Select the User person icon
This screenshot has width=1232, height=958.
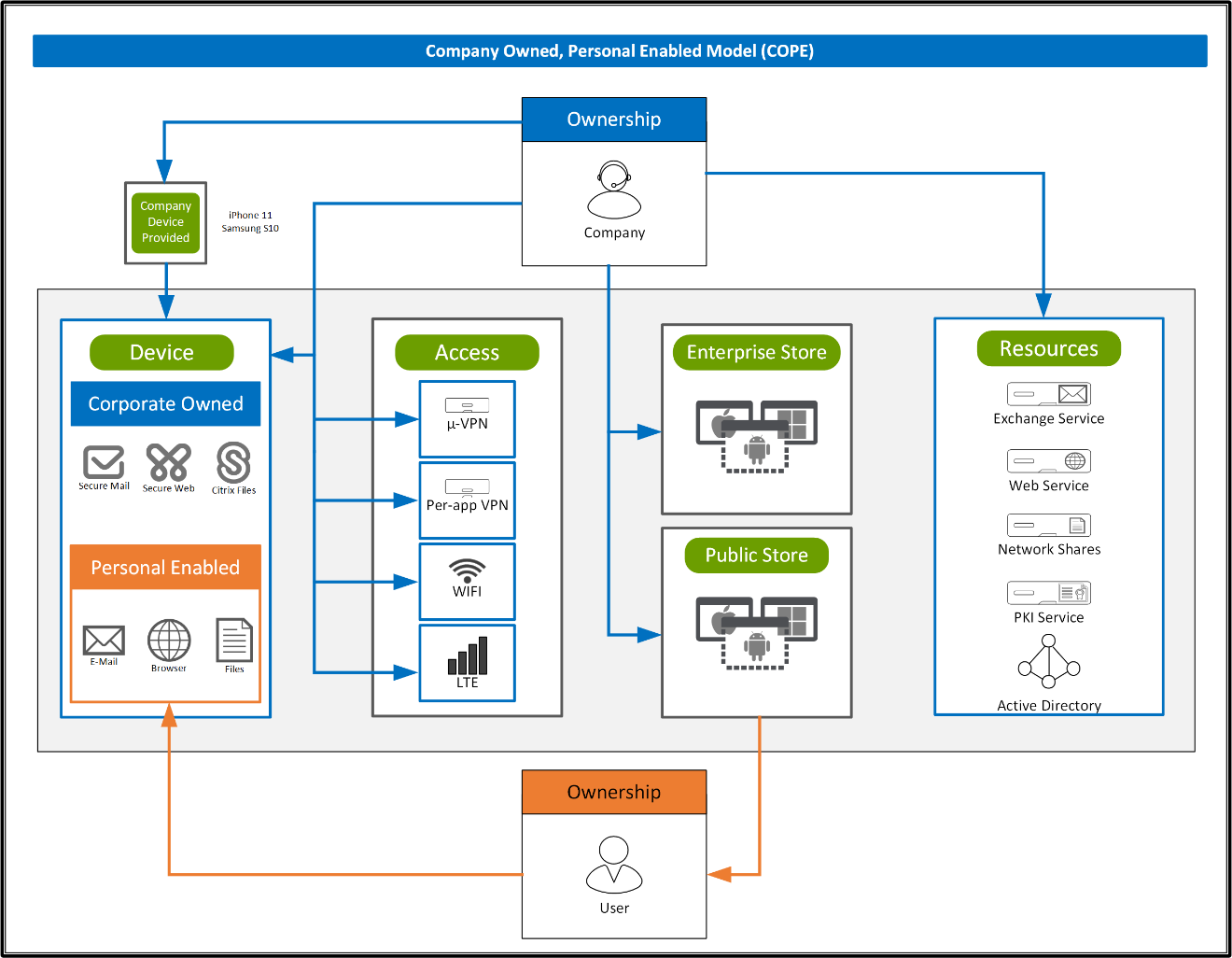[614, 865]
